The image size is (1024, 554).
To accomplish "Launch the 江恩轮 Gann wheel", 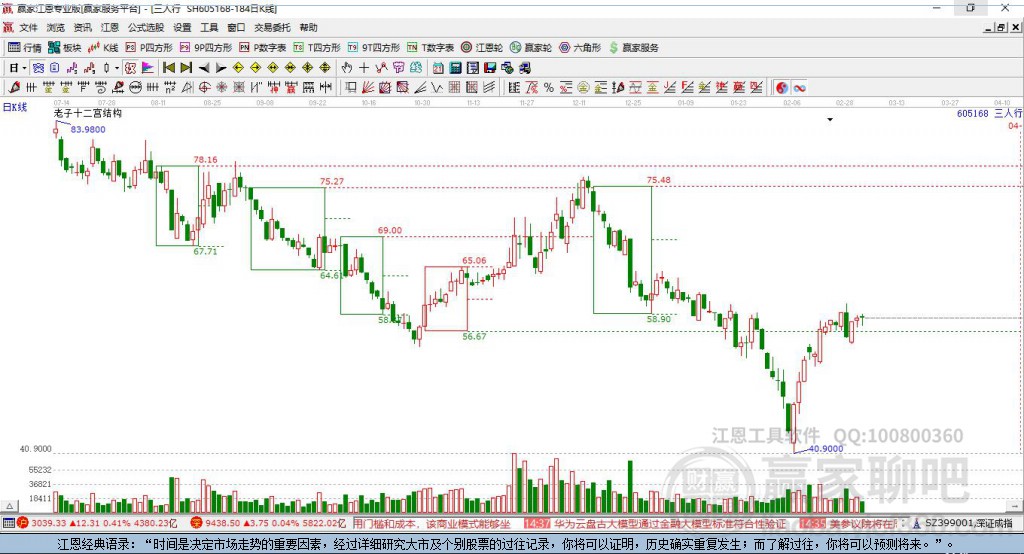I will point(482,48).
